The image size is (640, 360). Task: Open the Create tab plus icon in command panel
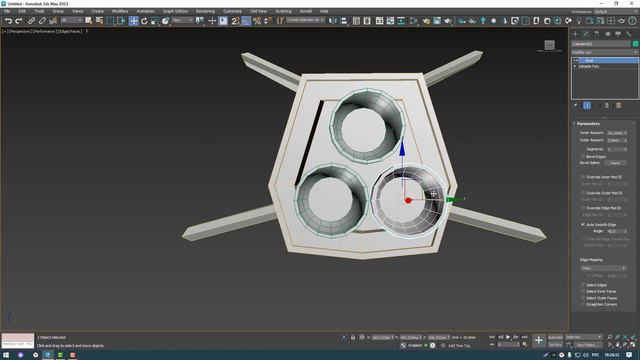[x=576, y=34]
